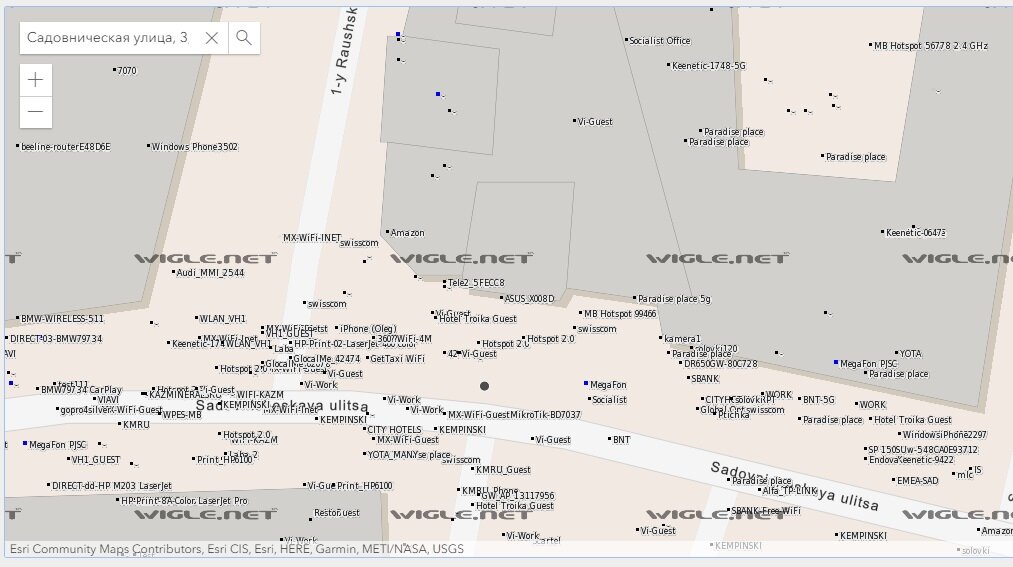Select the 'Alfa_TP-LINK' network label

790,491
